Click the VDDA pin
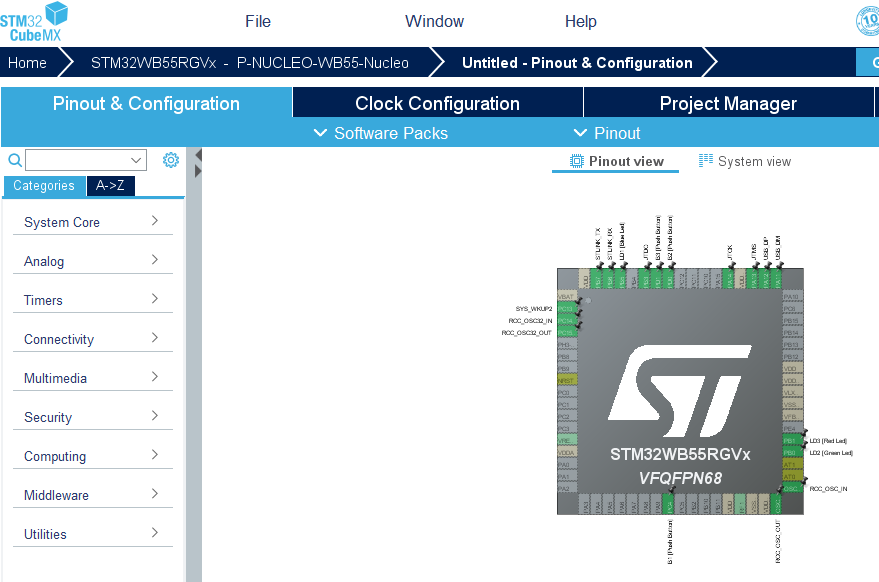This screenshot has height=582, width=879. tap(567, 452)
